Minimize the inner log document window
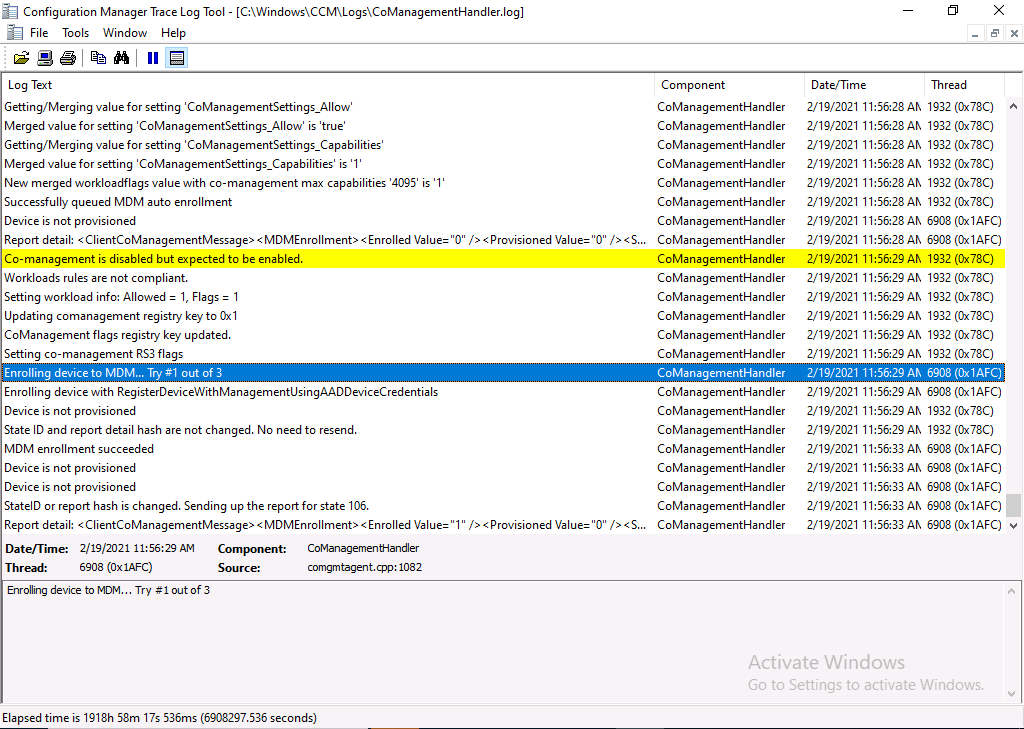This screenshot has height=729, width=1024. click(974, 34)
